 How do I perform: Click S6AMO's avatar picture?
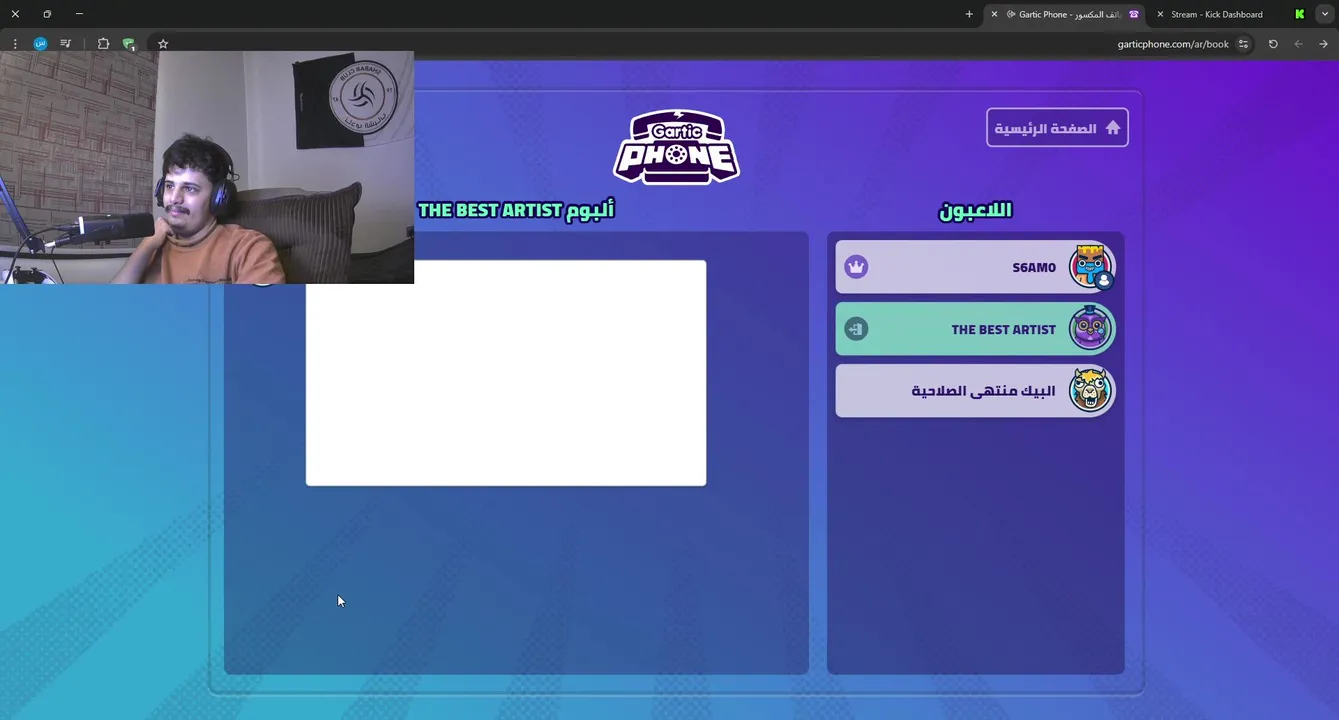[x=1090, y=266]
